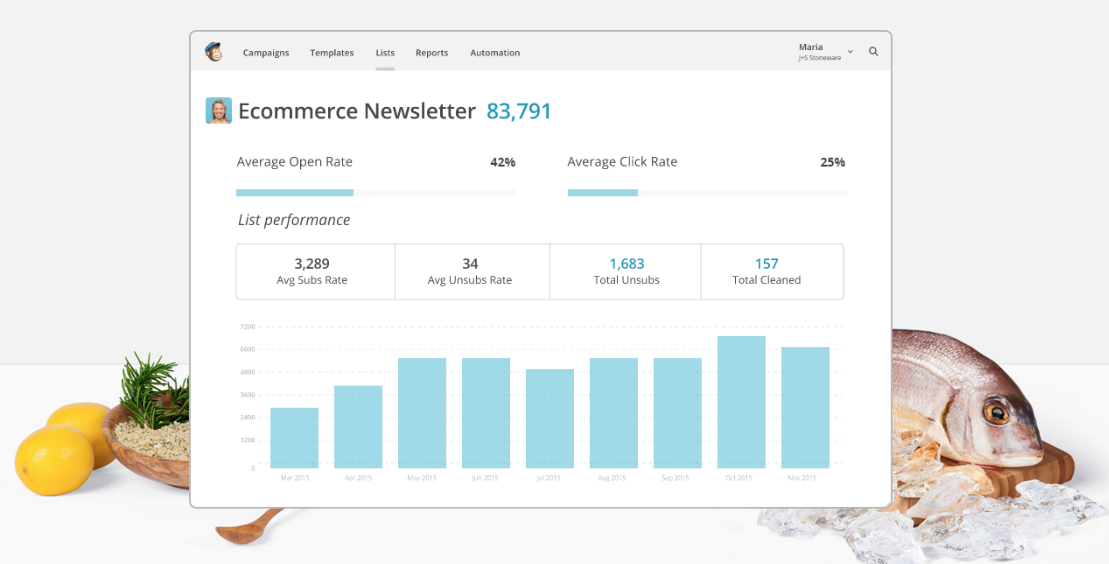Viewport: 1109px width, 564px height.
Task: Select the Sep 2015 chart bar
Action: click(678, 413)
